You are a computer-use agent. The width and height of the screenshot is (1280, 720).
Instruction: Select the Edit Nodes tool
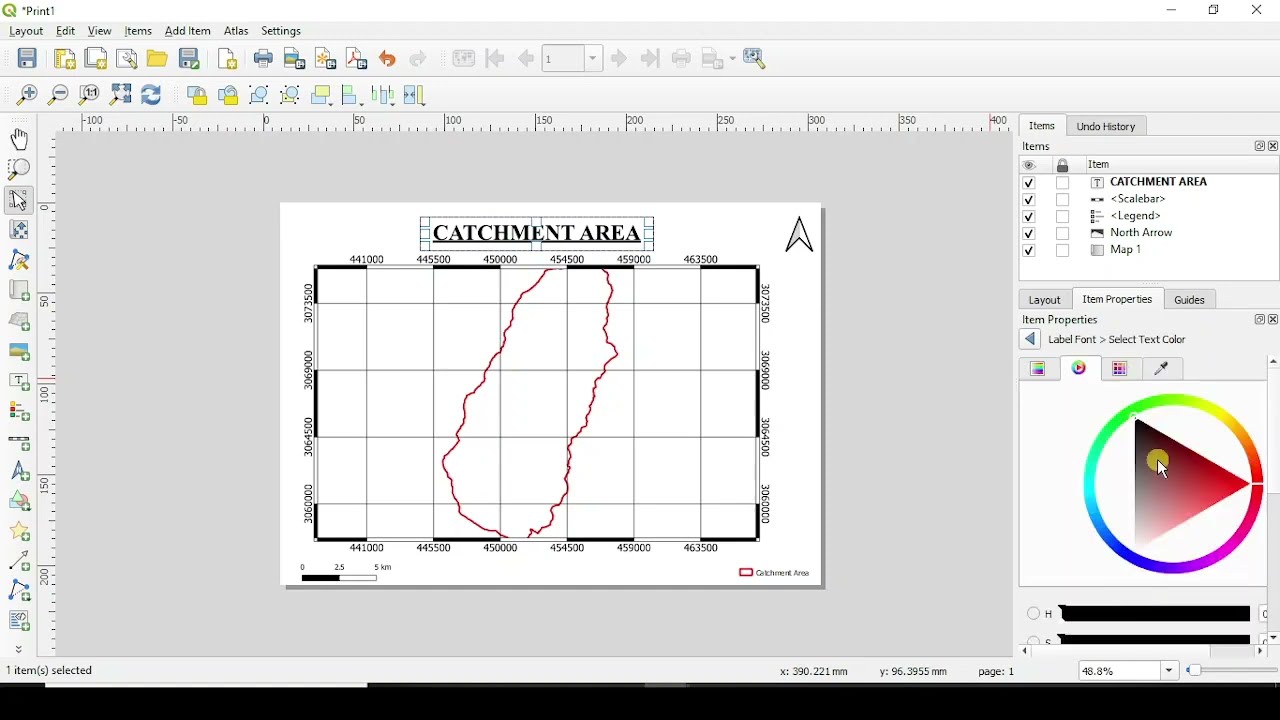19,260
